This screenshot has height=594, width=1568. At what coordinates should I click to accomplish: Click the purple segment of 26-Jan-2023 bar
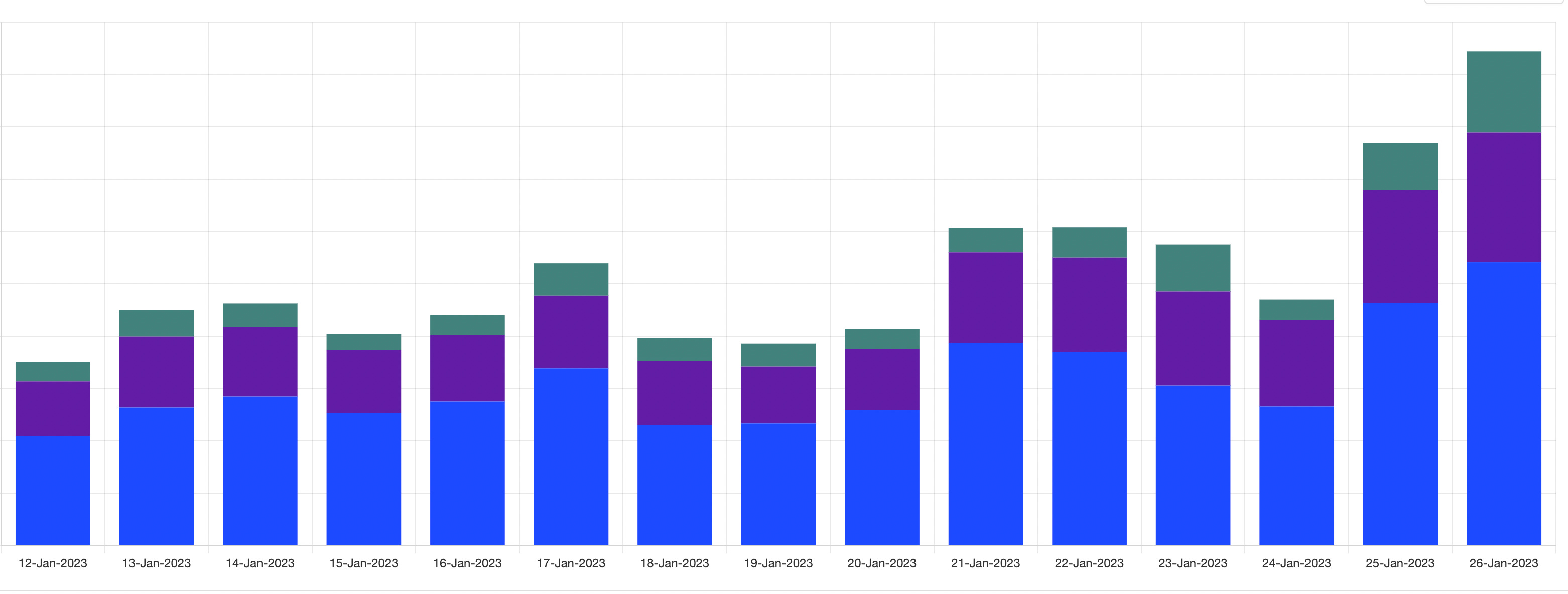[x=1503, y=198]
